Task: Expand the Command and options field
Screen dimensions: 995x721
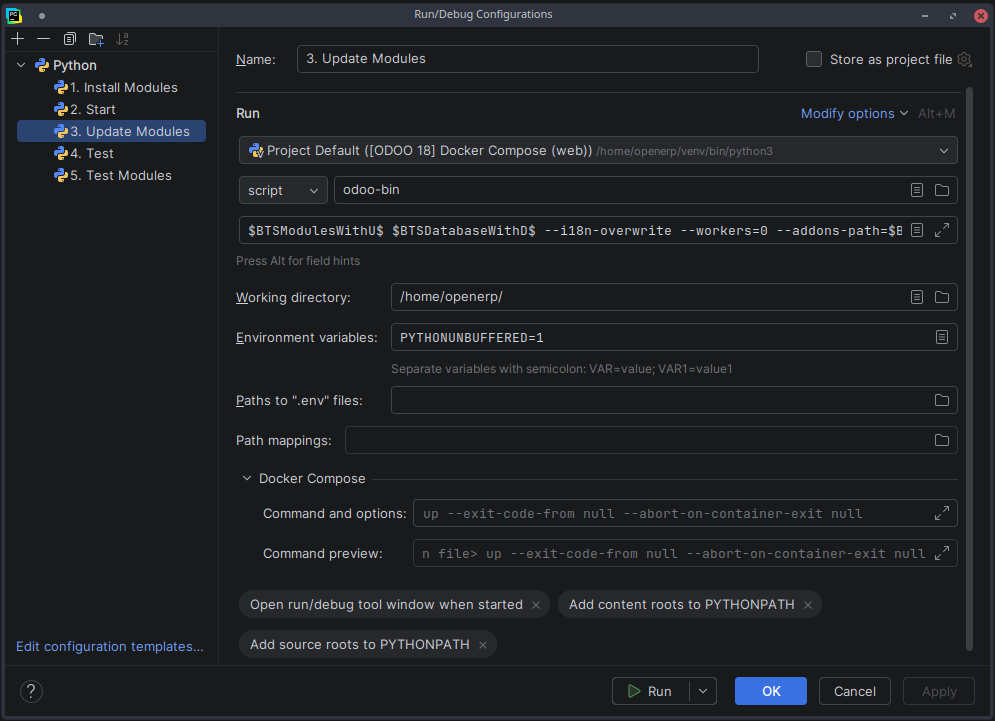Action: pos(942,513)
